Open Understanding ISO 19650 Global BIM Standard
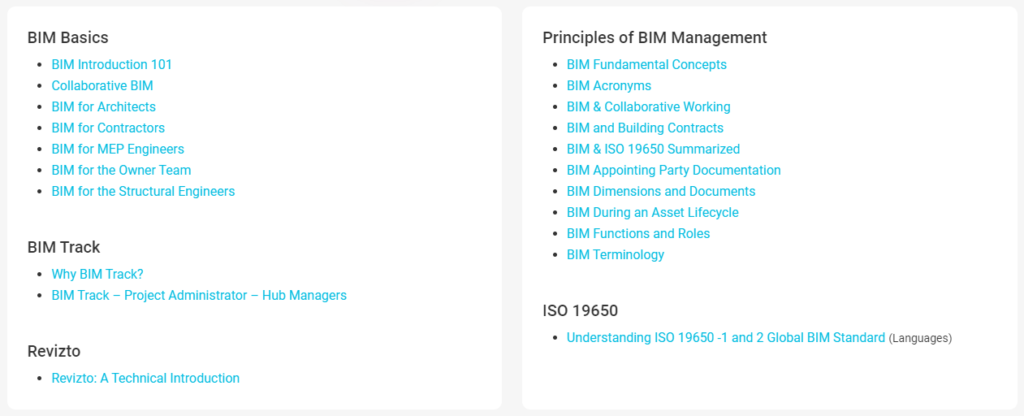This screenshot has width=1024, height=416. (x=725, y=338)
